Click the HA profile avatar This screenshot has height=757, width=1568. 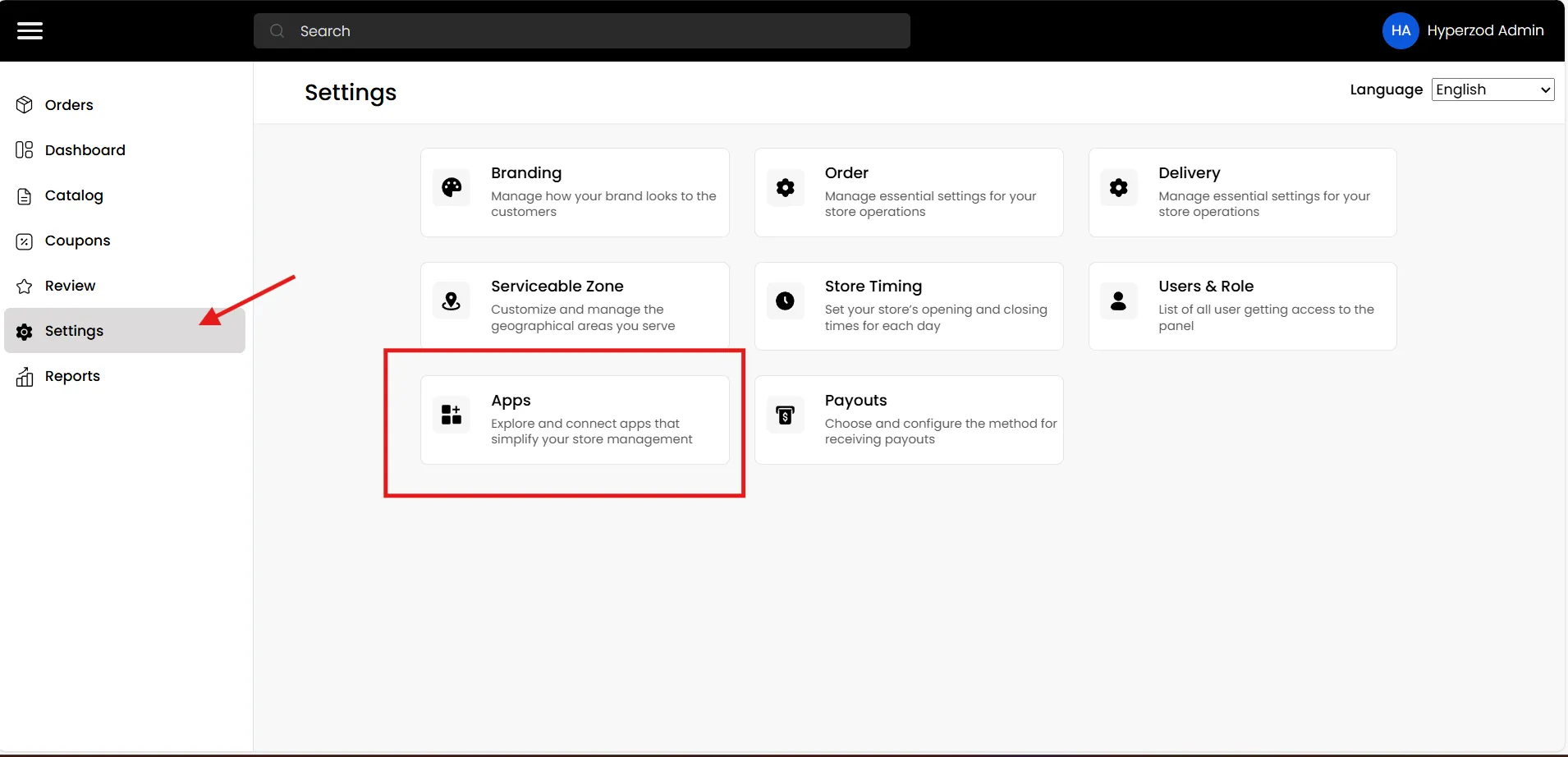(1401, 30)
